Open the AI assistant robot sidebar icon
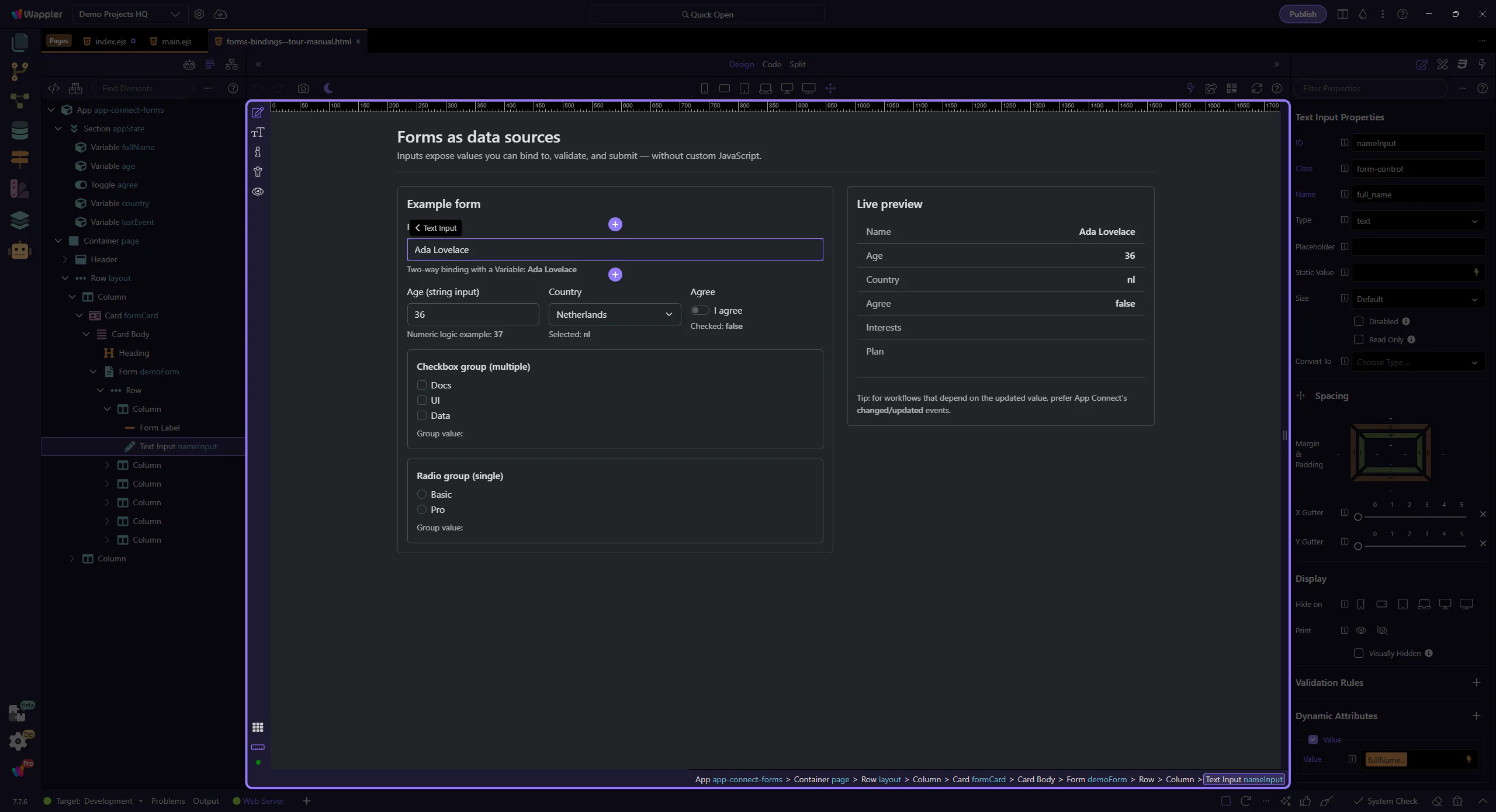The image size is (1496, 812). 19,250
